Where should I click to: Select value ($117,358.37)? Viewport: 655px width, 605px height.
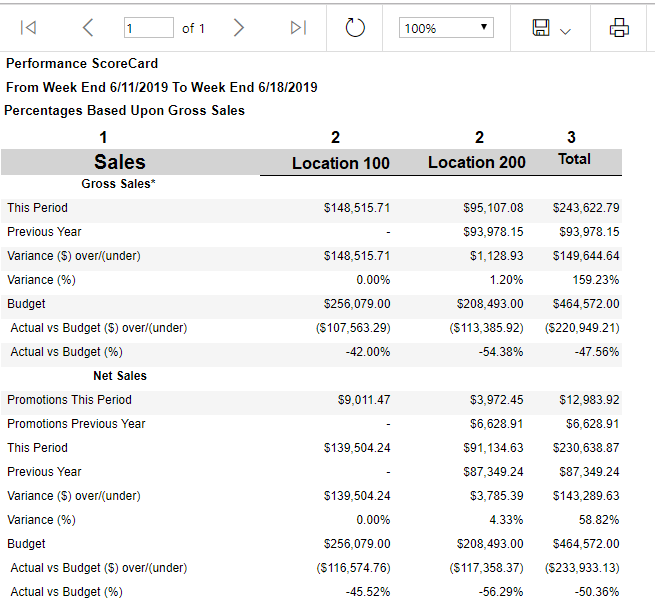click(486, 568)
